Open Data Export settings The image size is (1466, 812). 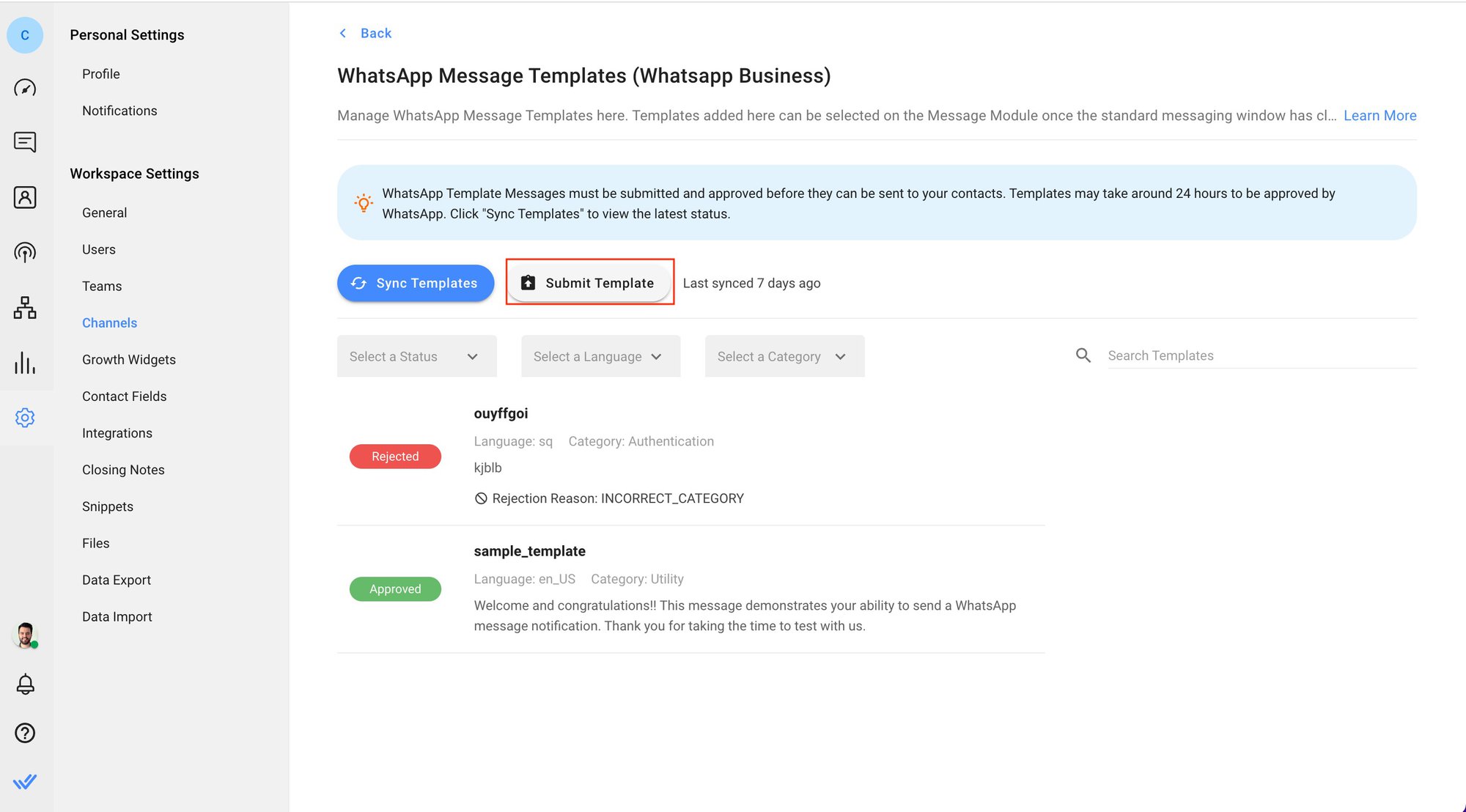pyautogui.click(x=117, y=580)
